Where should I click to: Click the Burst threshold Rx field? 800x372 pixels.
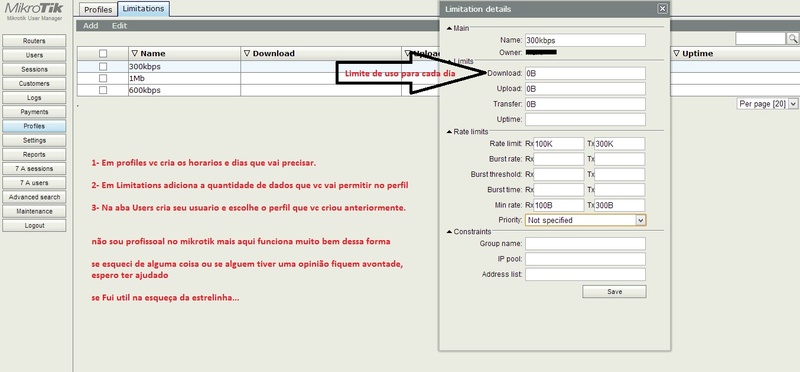[559, 175]
